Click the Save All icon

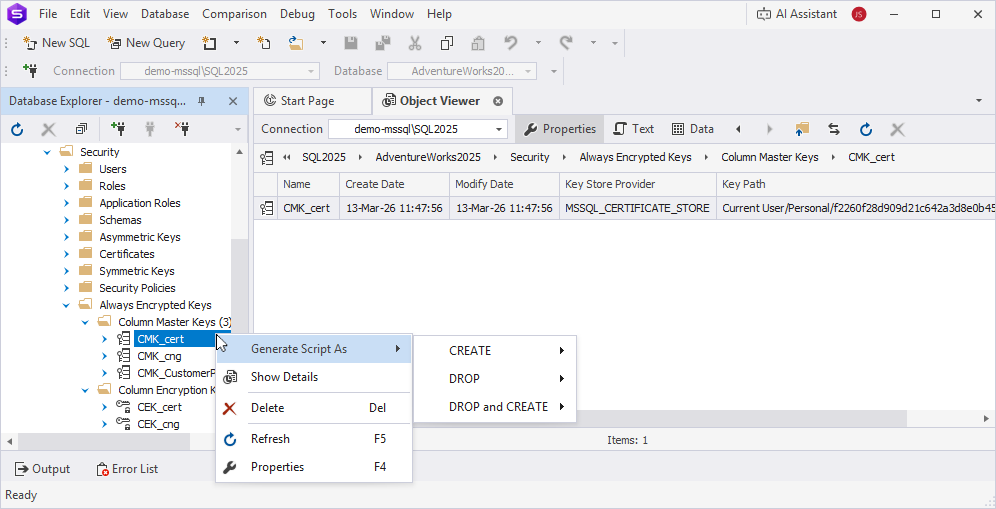click(x=382, y=43)
